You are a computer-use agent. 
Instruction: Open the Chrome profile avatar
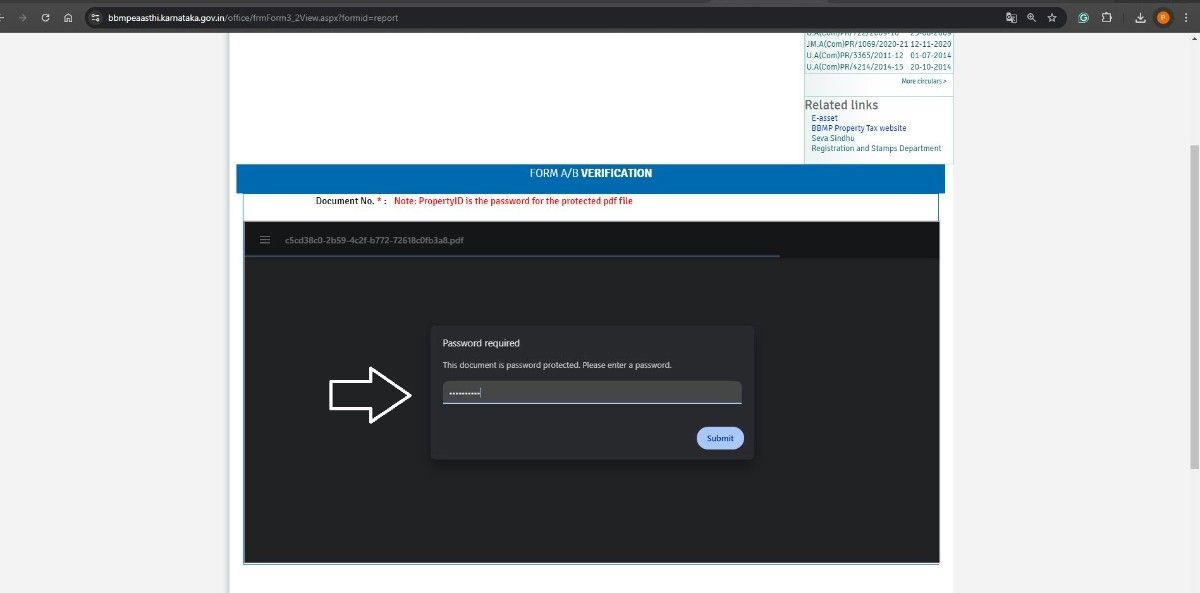pyautogui.click(x=1163, y=18)
